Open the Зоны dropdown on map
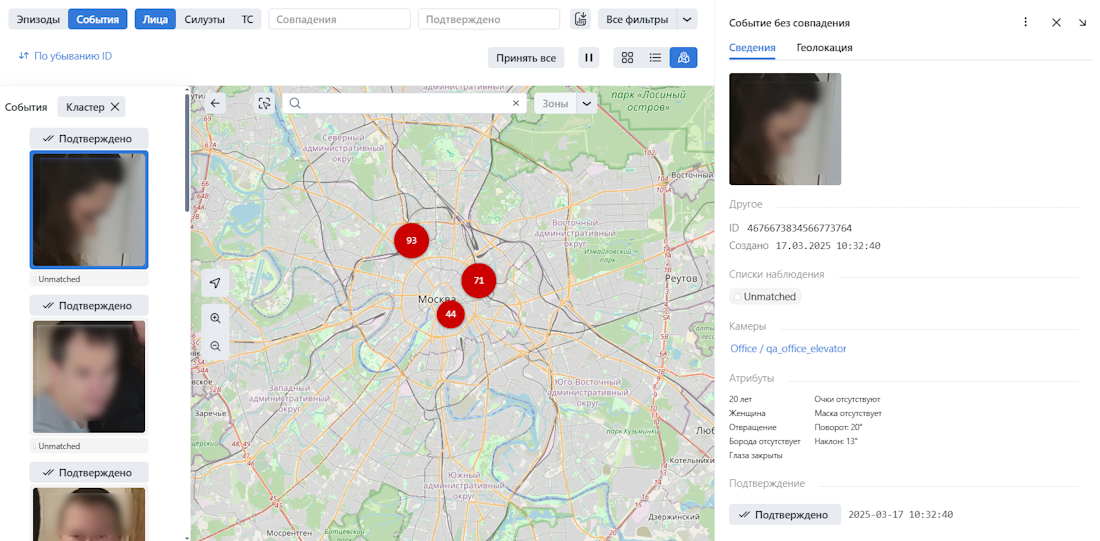The height and width of the screenshot is (541, 1100). tap(587, 103)
